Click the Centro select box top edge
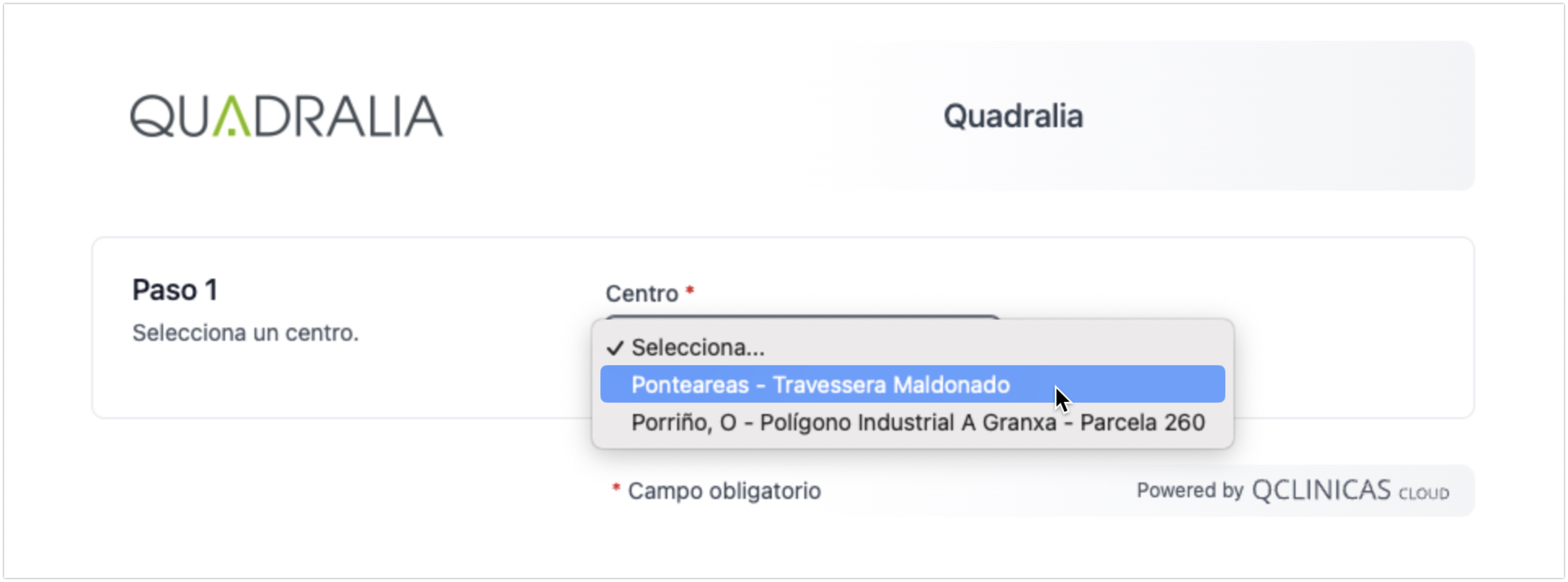Screen dimensions: 1568x582 click(x=802, y=317)
